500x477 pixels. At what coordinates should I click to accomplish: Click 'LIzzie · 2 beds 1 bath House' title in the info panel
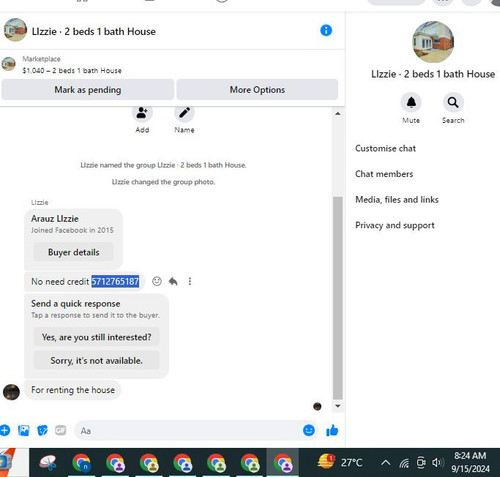coord(433,74)
